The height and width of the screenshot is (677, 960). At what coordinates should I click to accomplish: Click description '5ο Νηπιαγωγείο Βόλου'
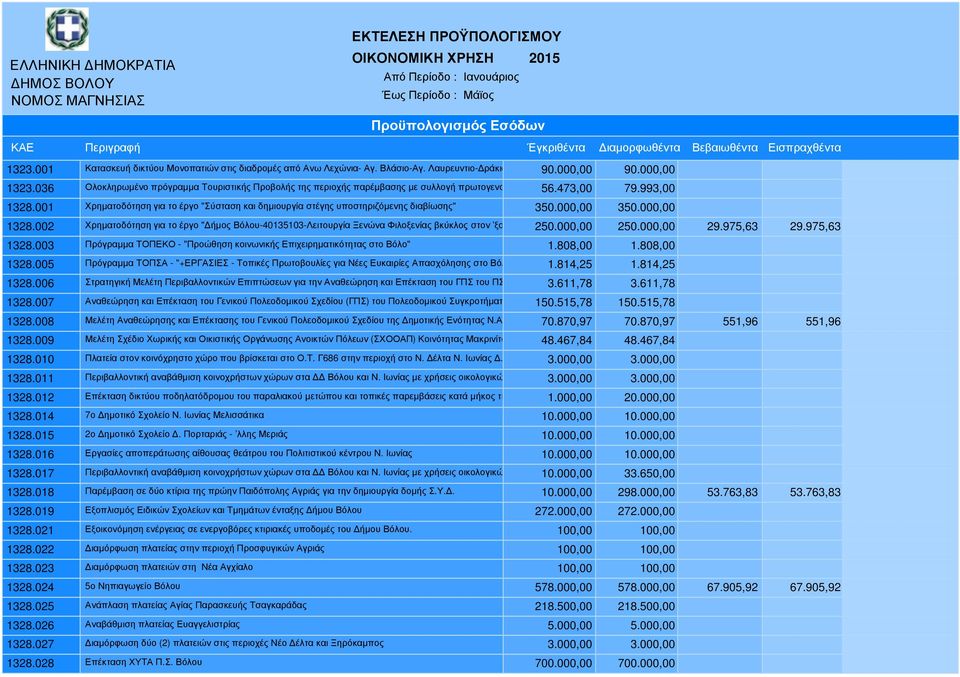coord(132,586)
